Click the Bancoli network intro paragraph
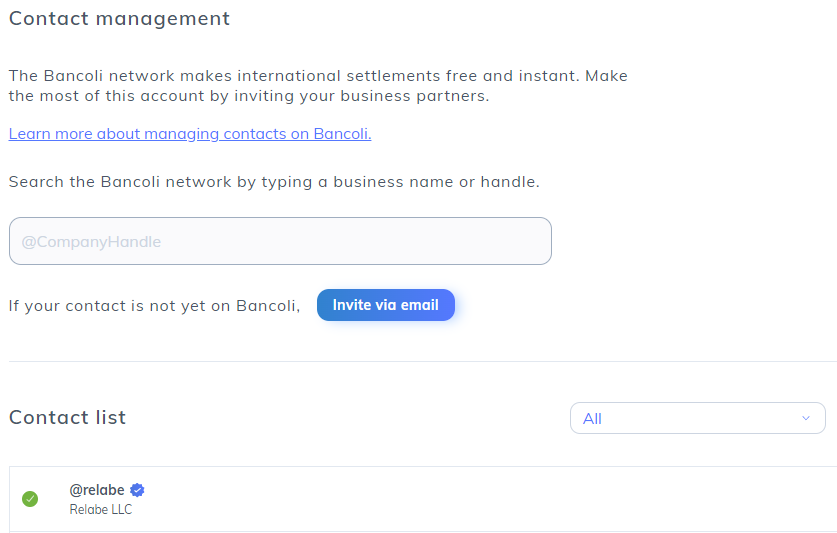Viewport: 837px width, 533px height. pos(318,86)
